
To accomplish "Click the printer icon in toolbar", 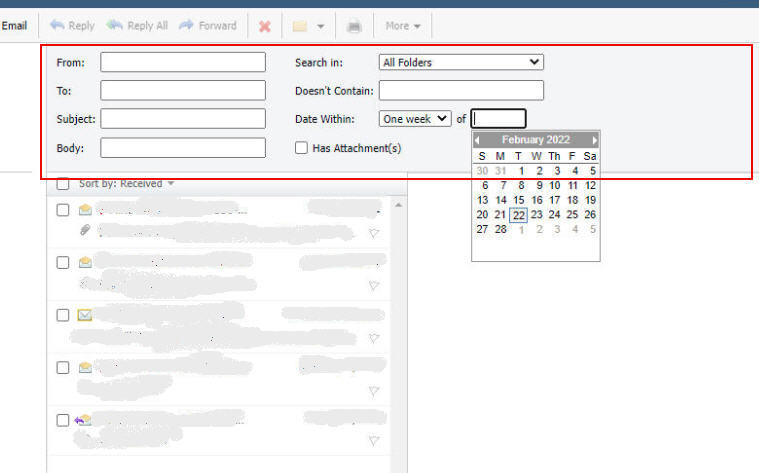I will pyautogui.click(x=353, y=26).
